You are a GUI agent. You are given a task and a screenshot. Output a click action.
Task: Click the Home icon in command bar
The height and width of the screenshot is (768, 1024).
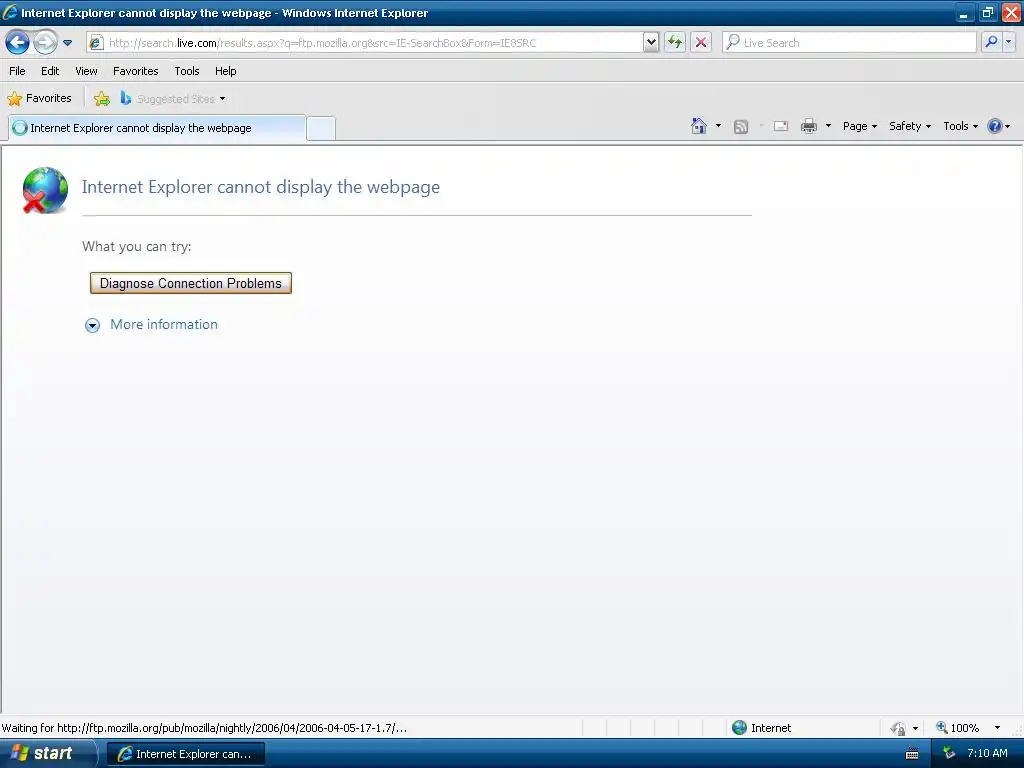point(699,126)
